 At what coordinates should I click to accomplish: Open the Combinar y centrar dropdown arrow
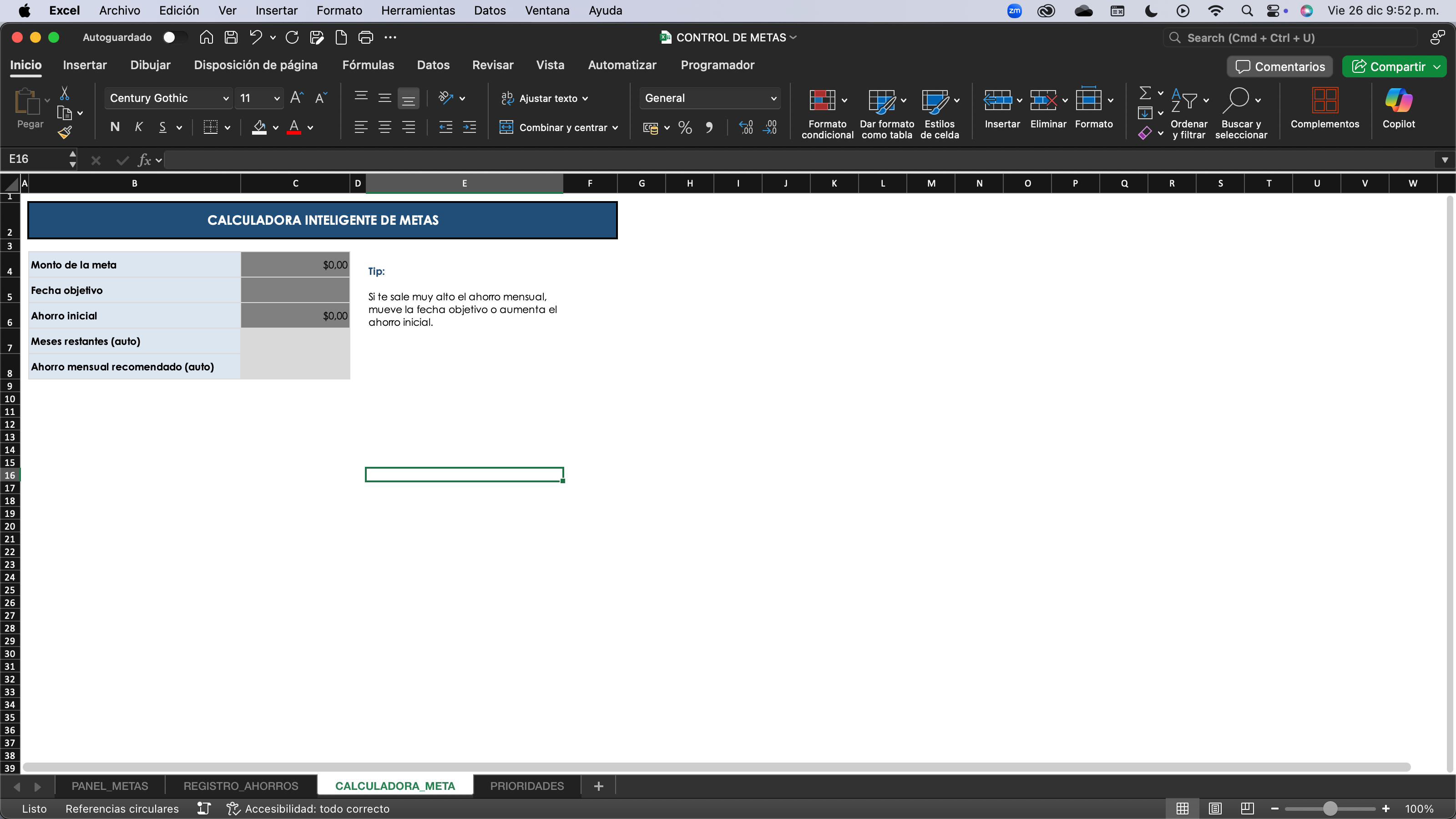tap(615, 128)
